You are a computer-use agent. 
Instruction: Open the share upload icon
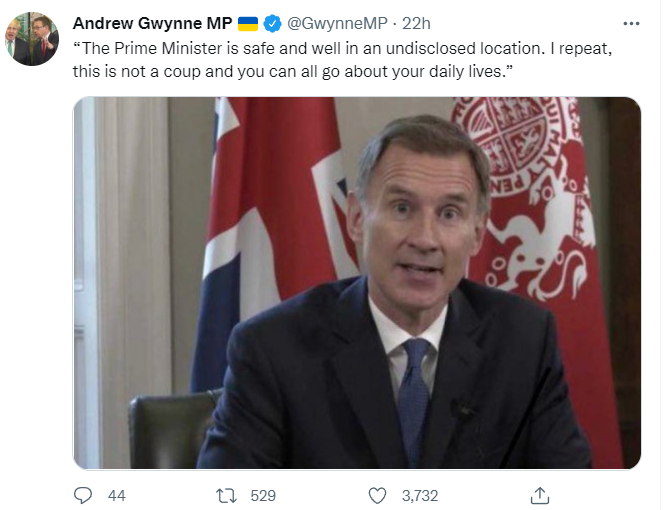tap(540, 495)
